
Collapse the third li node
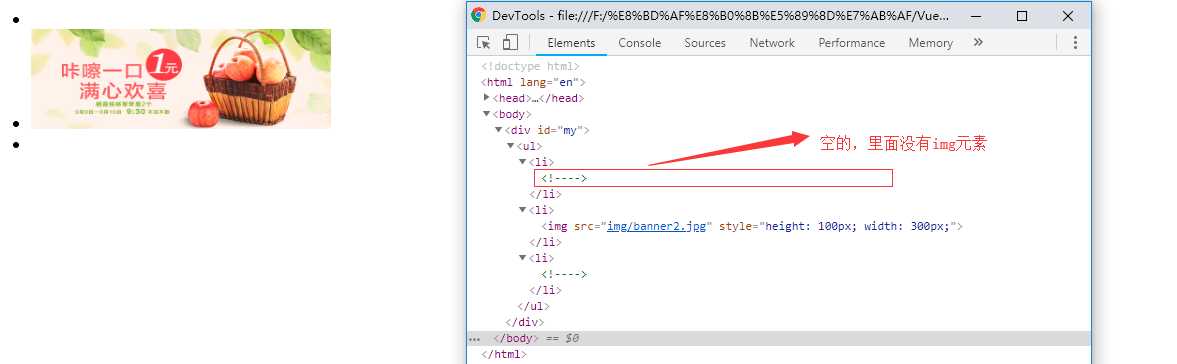point(523,258)
